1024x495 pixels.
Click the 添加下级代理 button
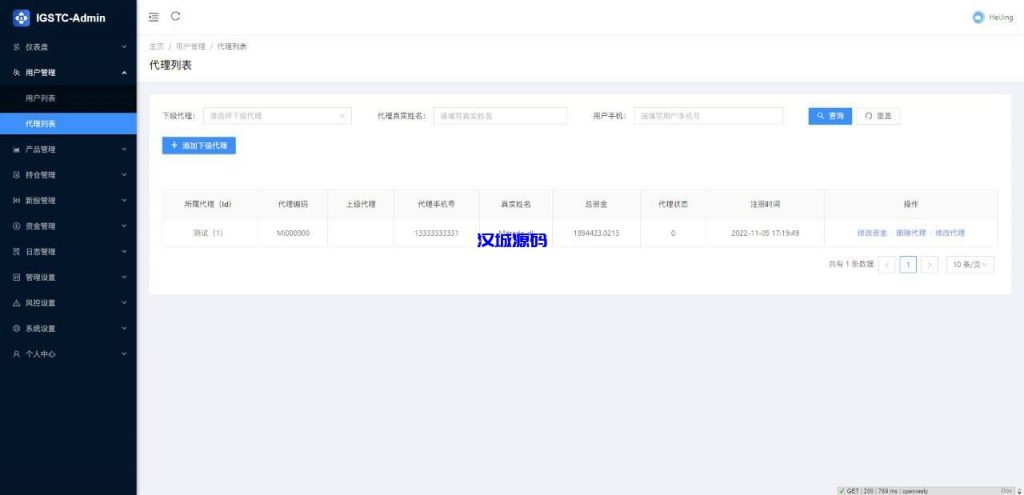tap(199, 146)
